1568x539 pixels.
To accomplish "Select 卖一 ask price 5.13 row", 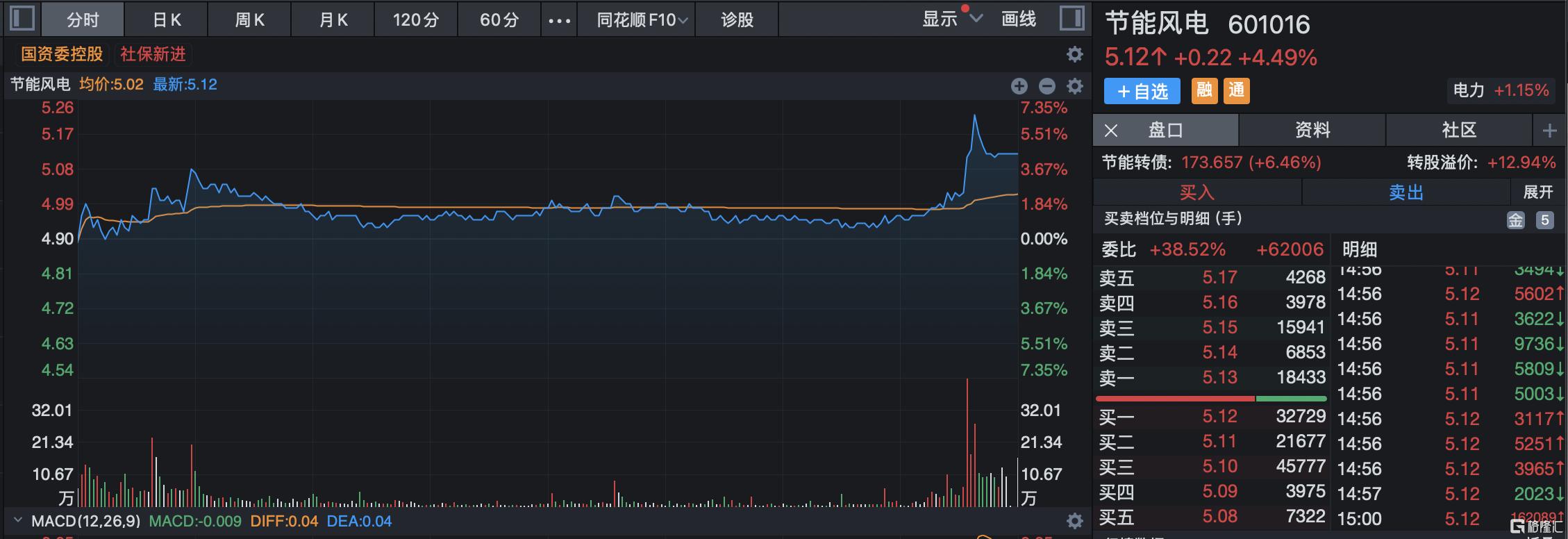I will pyautogui.click(x=1212, y=377).
